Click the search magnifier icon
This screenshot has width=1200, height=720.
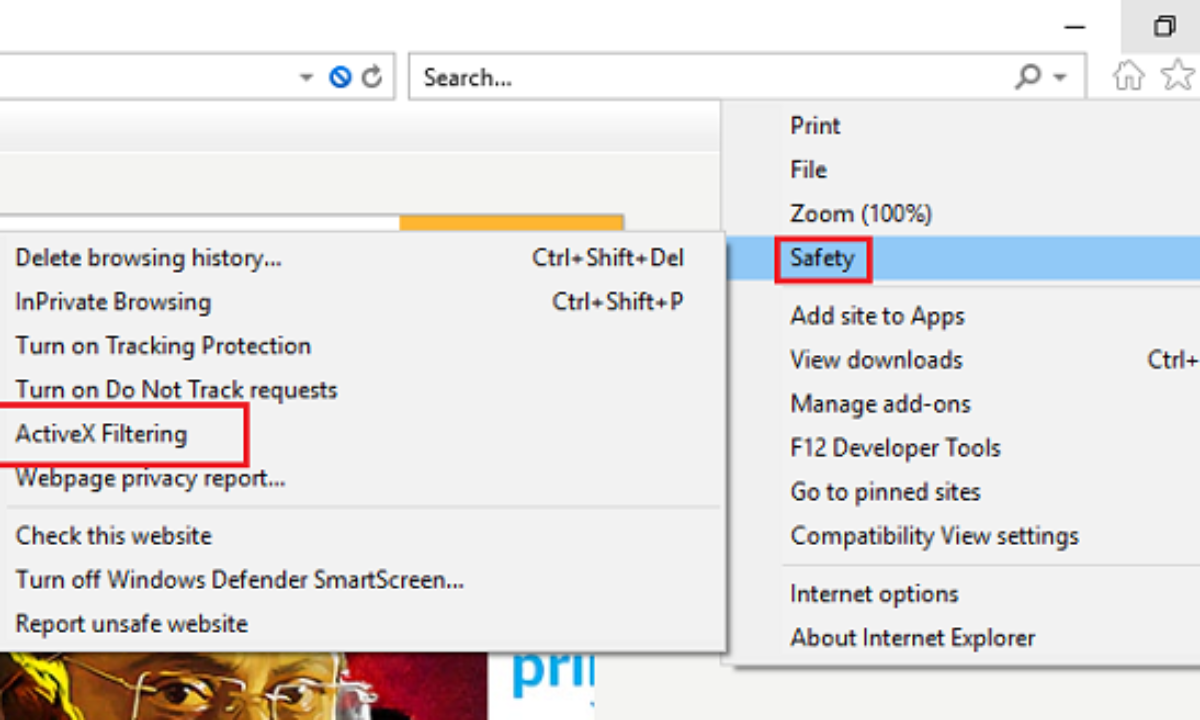click(x=1027, y=77)
